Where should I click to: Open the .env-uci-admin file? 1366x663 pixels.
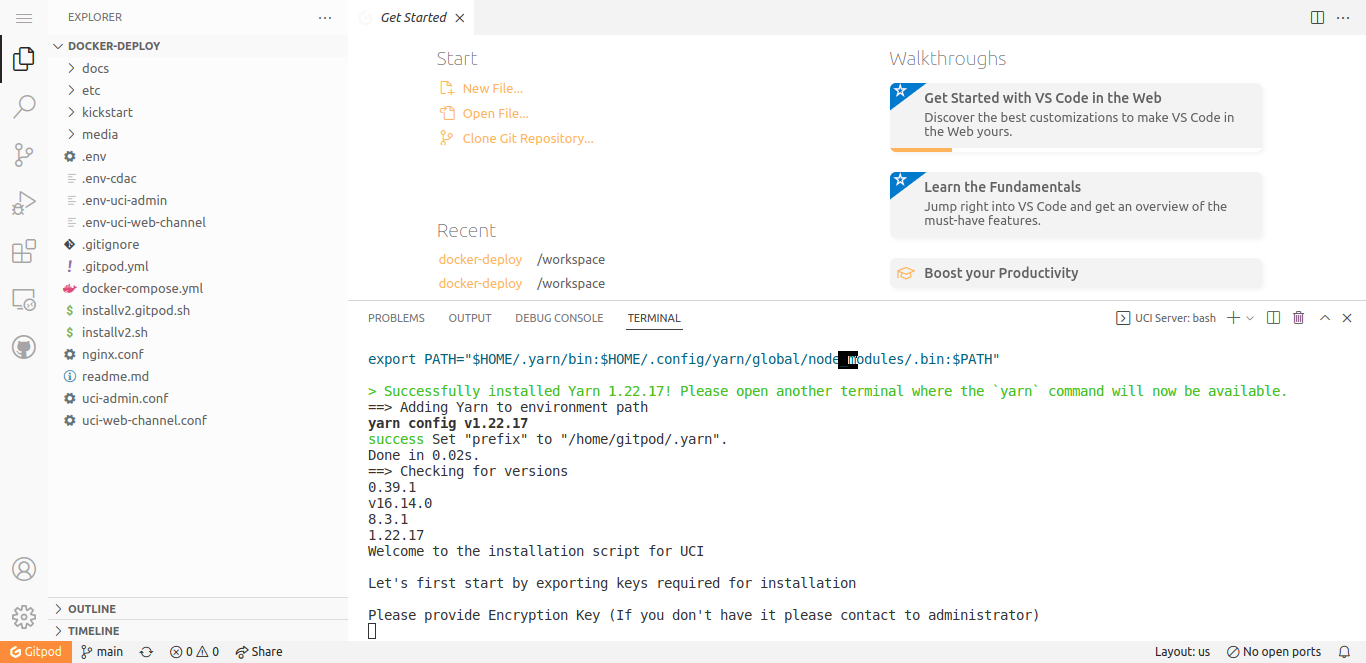click(198, 200)
